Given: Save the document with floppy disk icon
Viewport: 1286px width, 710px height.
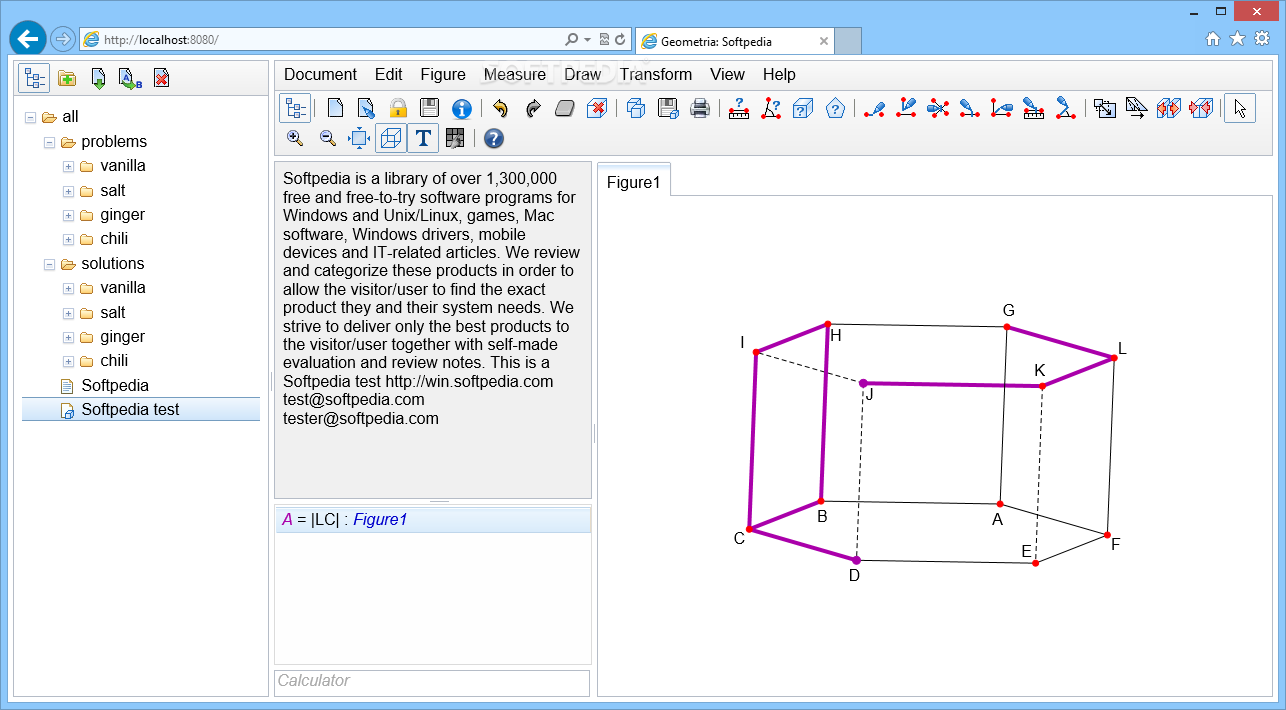Looking at the screenshot, I should (x=429, y=108).
